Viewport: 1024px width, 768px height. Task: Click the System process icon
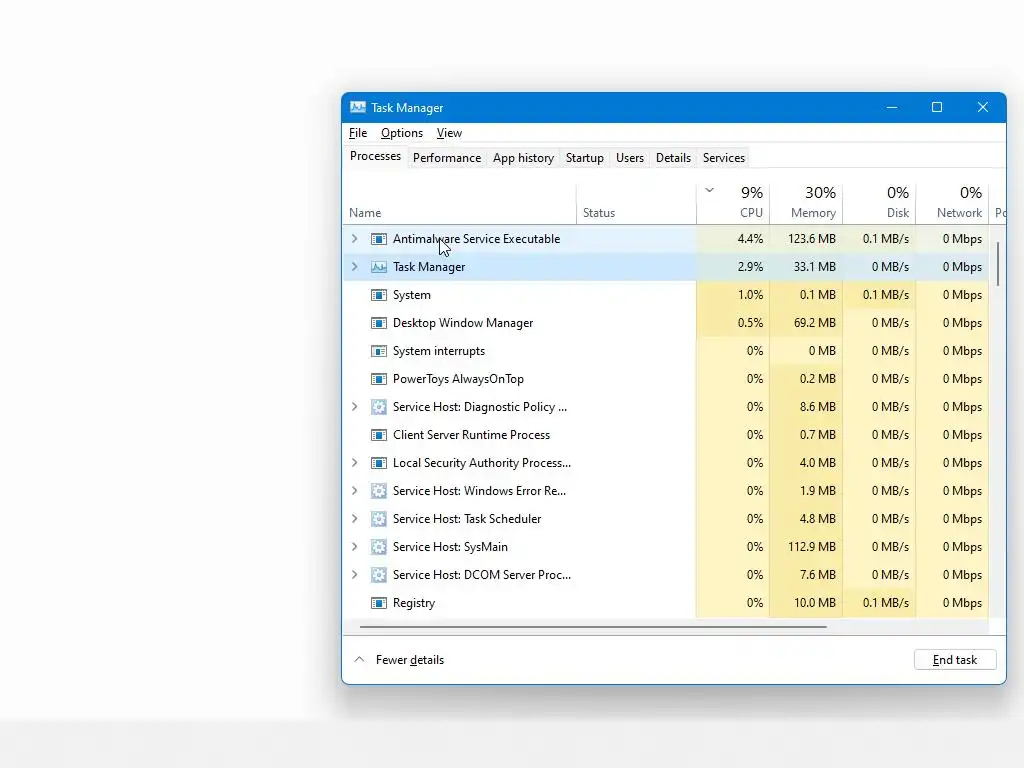[379, 295]
